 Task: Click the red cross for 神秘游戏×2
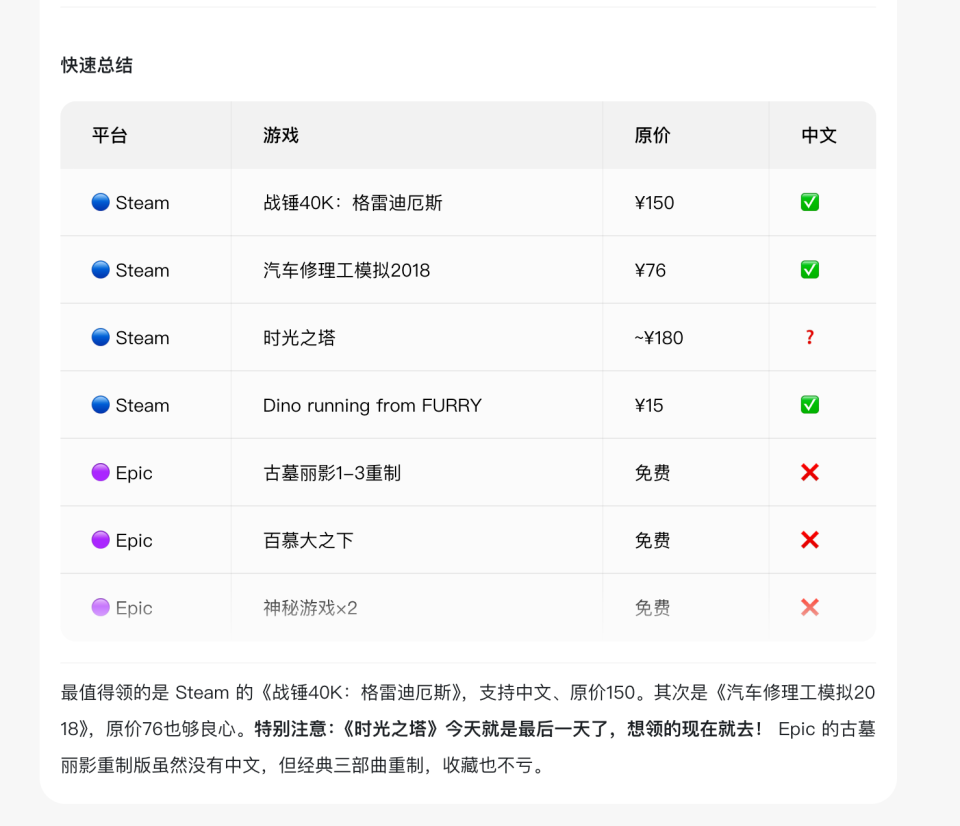click(809, 607)
